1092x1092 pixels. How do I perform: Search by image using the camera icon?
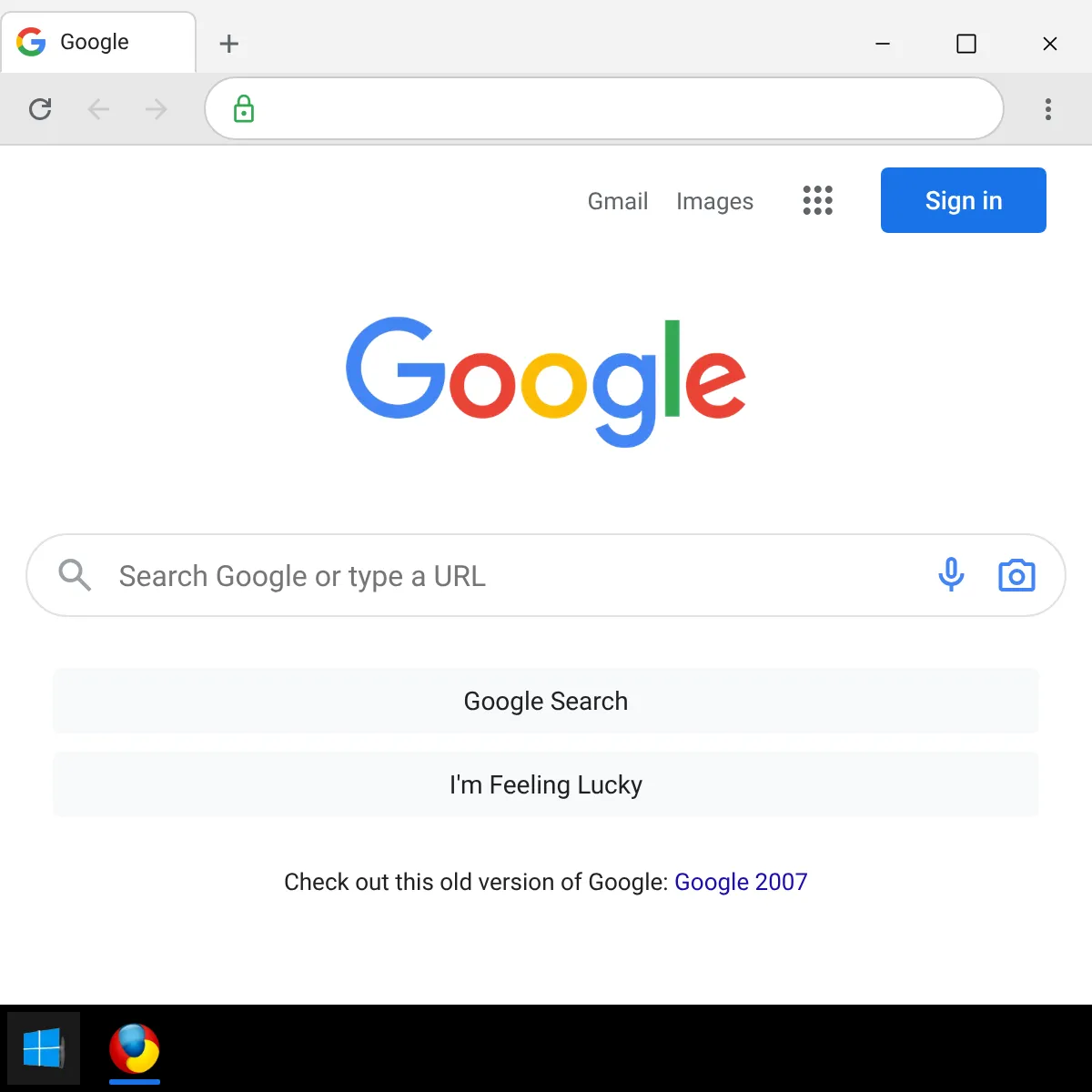click(1016, 575)
